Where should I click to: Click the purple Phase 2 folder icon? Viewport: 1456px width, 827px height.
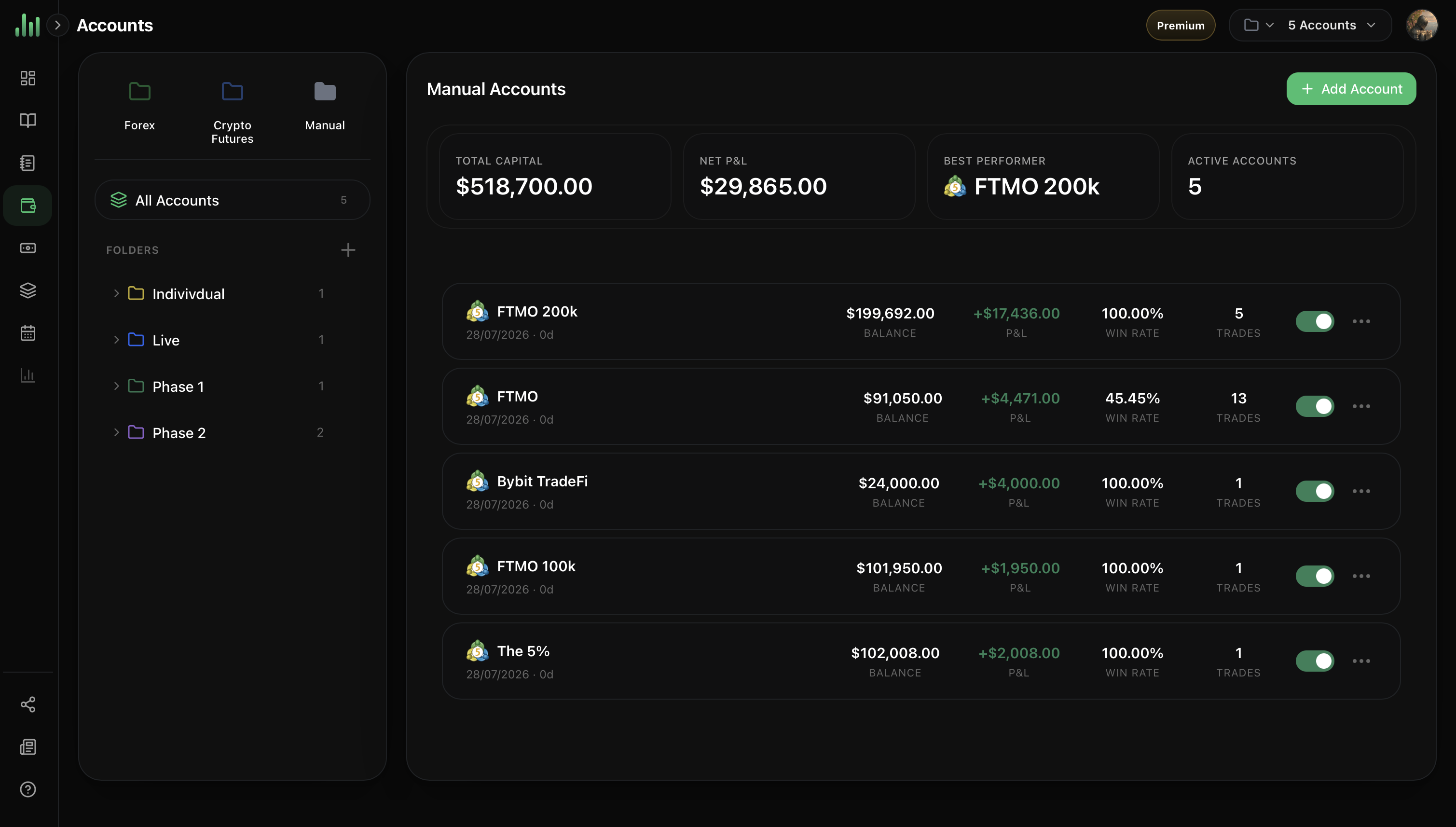pos(136,432)
